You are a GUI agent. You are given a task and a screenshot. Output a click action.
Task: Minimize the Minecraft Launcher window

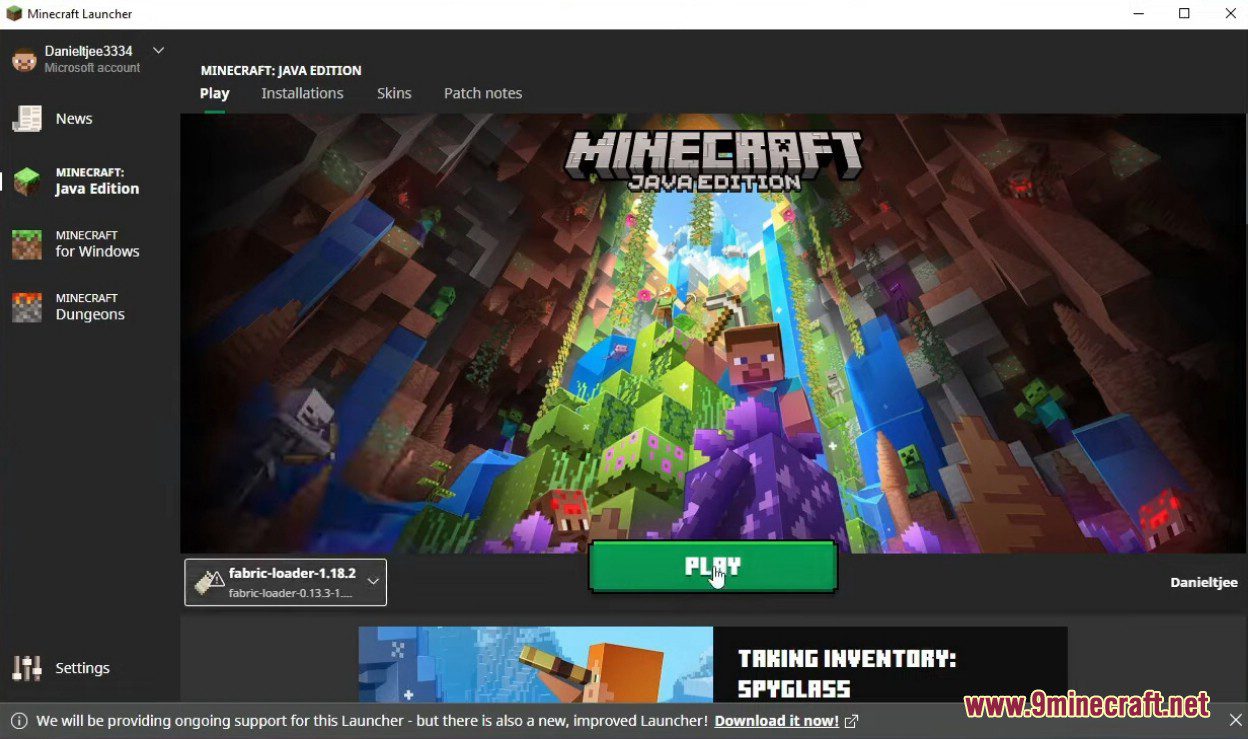[x=1138, y=14]
